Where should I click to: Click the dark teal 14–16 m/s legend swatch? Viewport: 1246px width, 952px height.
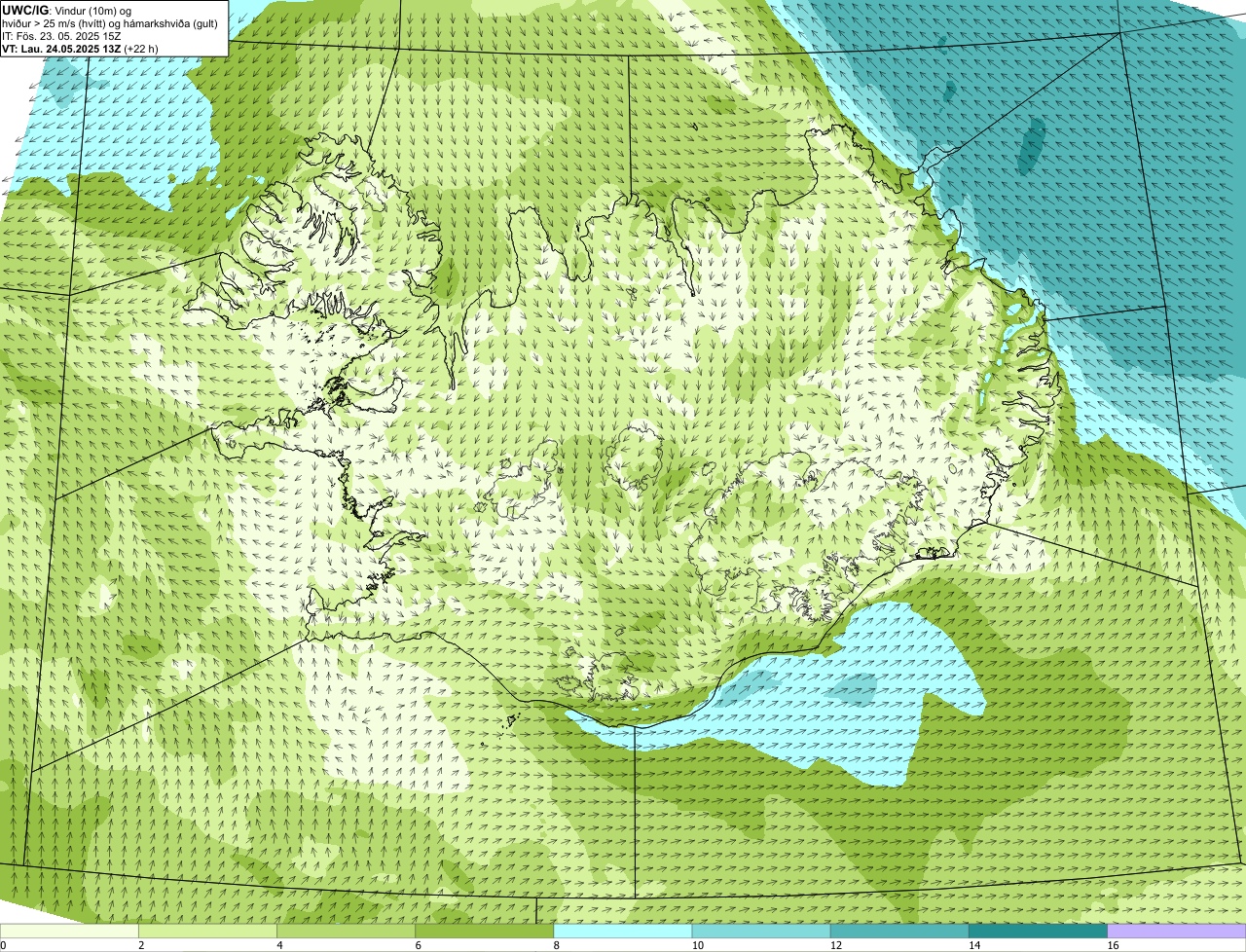pyautogui.click(x=1039, y=932)
